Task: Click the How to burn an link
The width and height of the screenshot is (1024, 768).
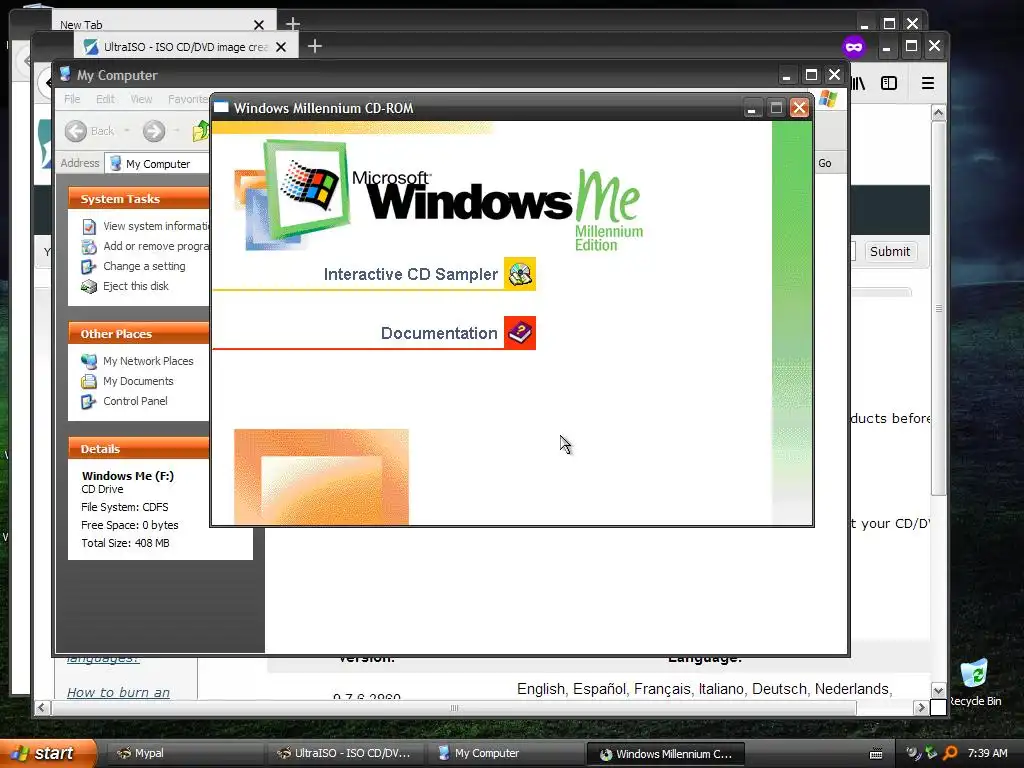Action: pyautogui.click(x=118, y=692)
